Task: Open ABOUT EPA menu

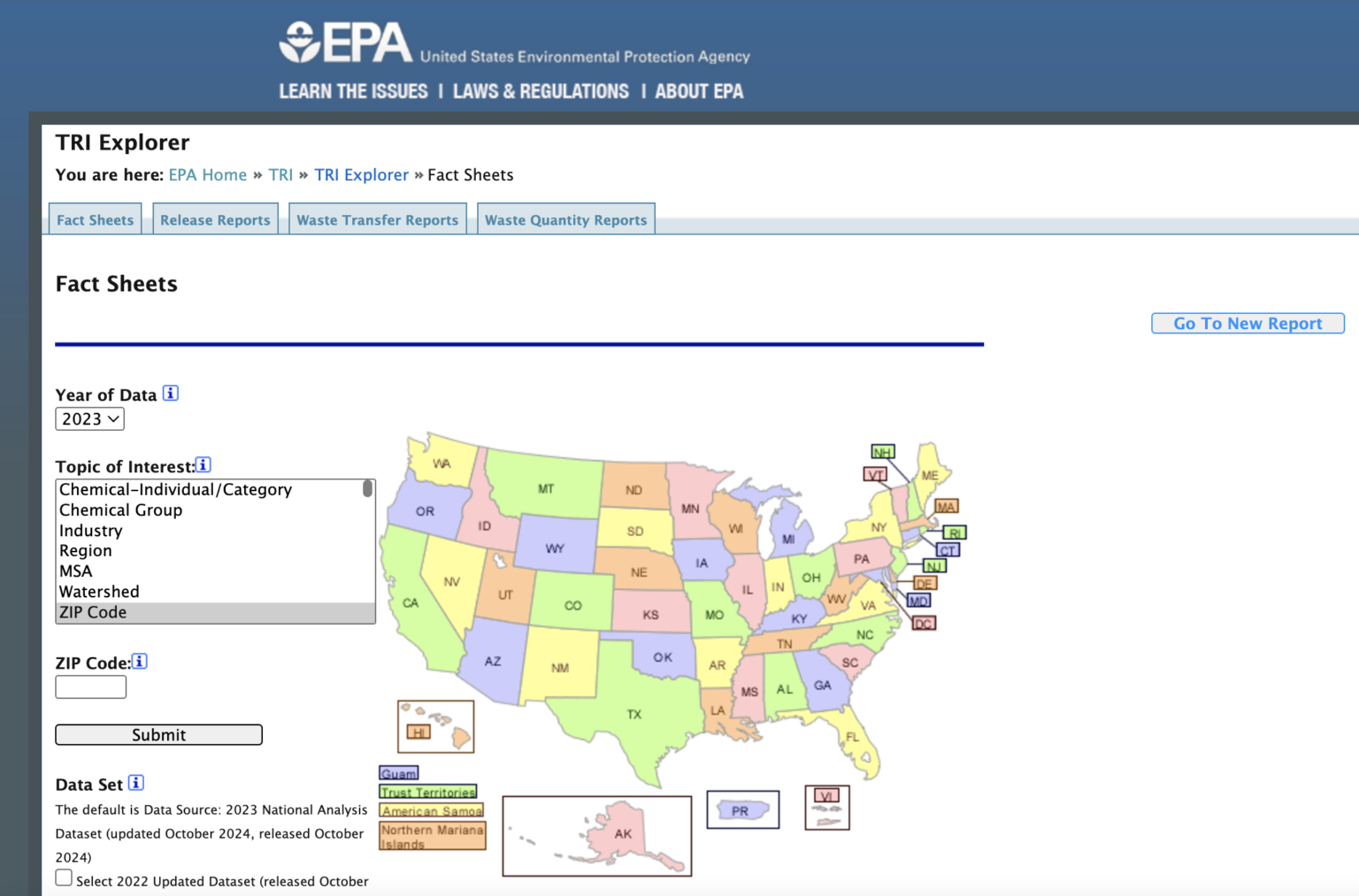Action: (x=699, y=91)
